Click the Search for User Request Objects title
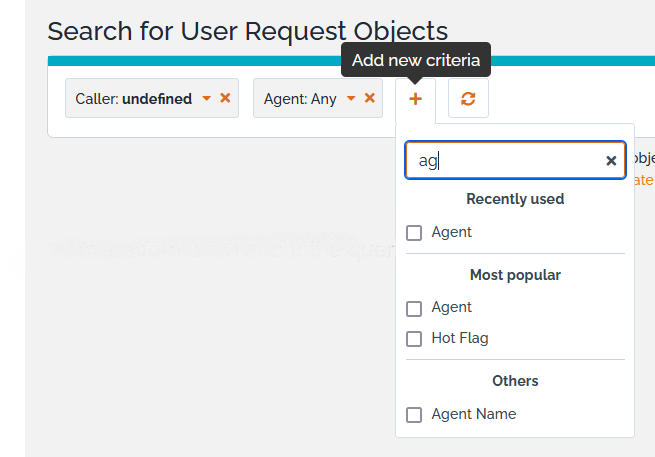 point(248,31)
